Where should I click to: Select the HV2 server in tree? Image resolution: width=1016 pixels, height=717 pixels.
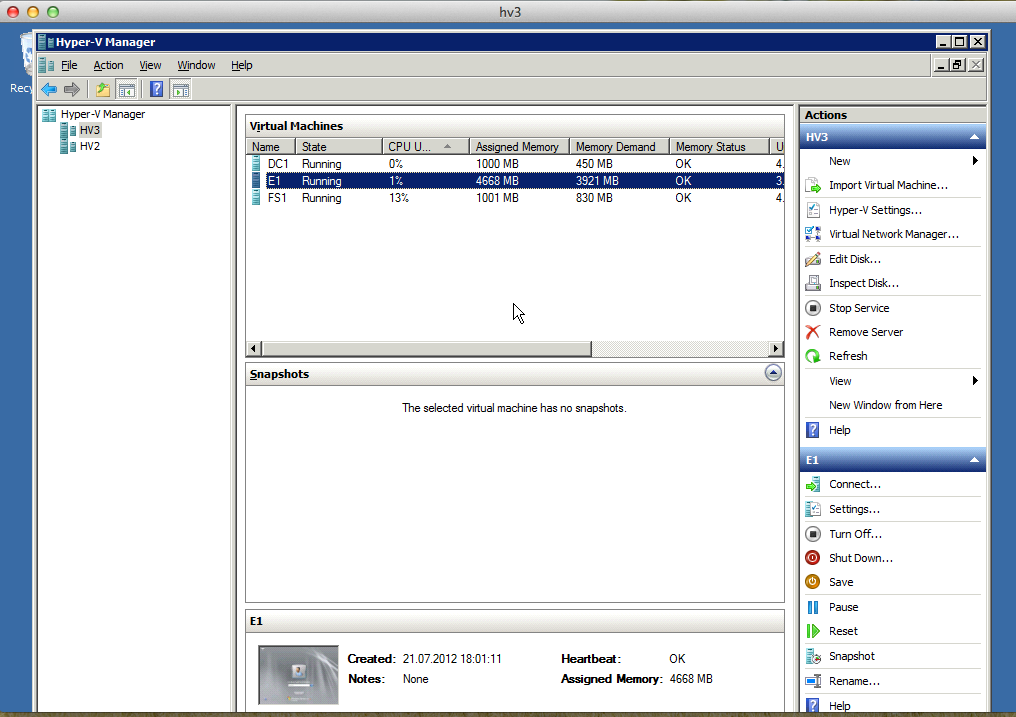click(x=89, y=146)
